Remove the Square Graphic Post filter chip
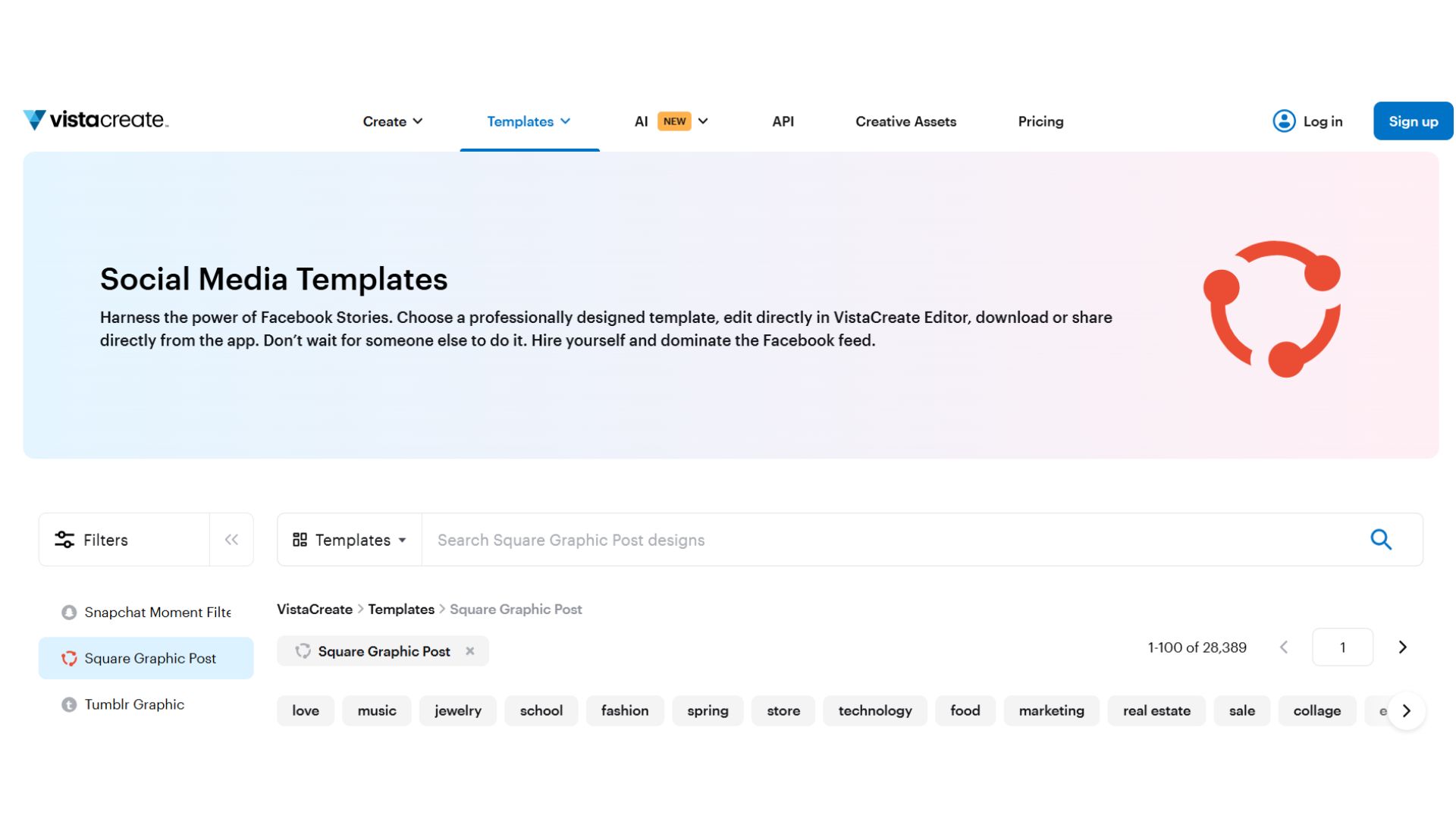Image resolution: width=1456 pixels, height=834 pixels. (x=470, y=651)
